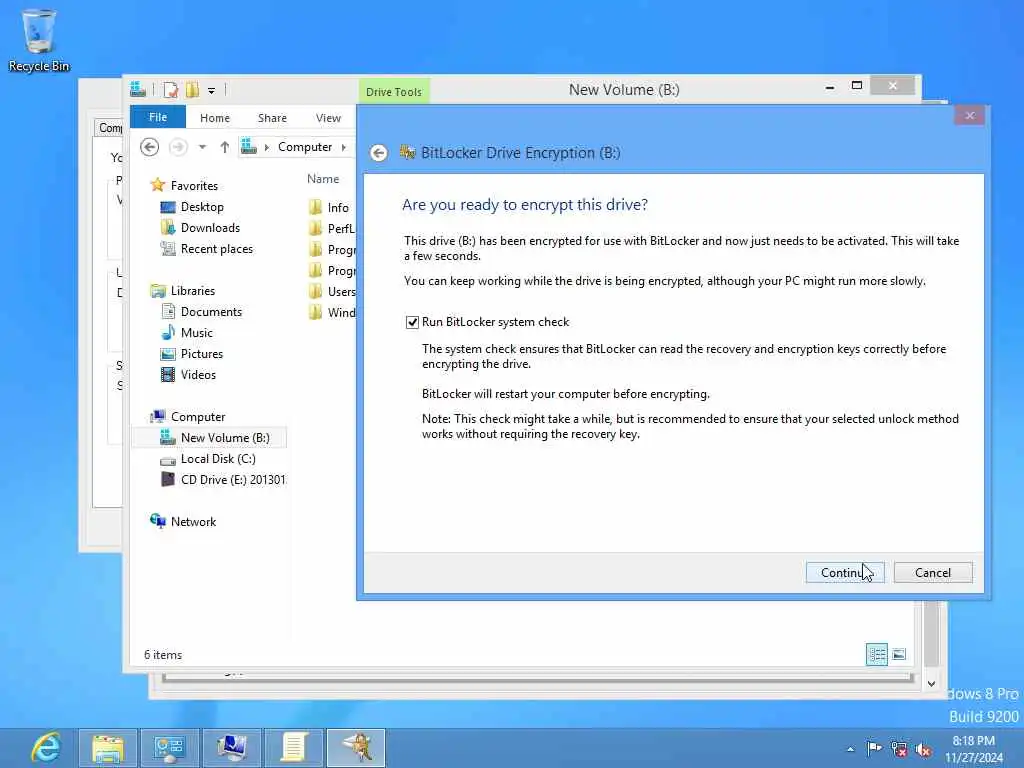Uncheck Run BitLocker system check checkbox
1024x768 pixels.
412,322
